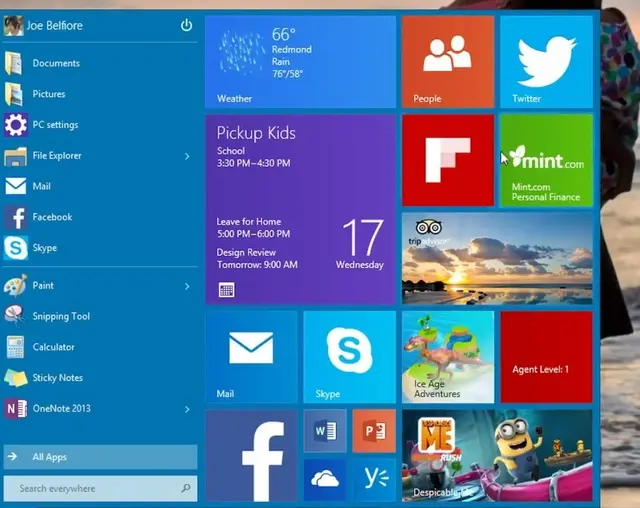
Task: Click the power button icon
Action: [187, 25]
